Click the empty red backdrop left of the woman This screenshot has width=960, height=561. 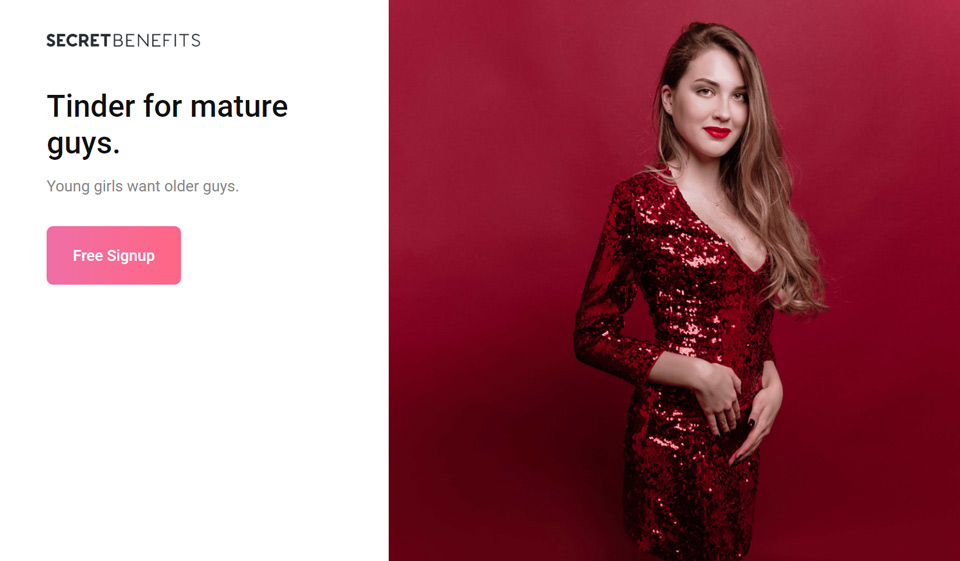click(484, 276)
